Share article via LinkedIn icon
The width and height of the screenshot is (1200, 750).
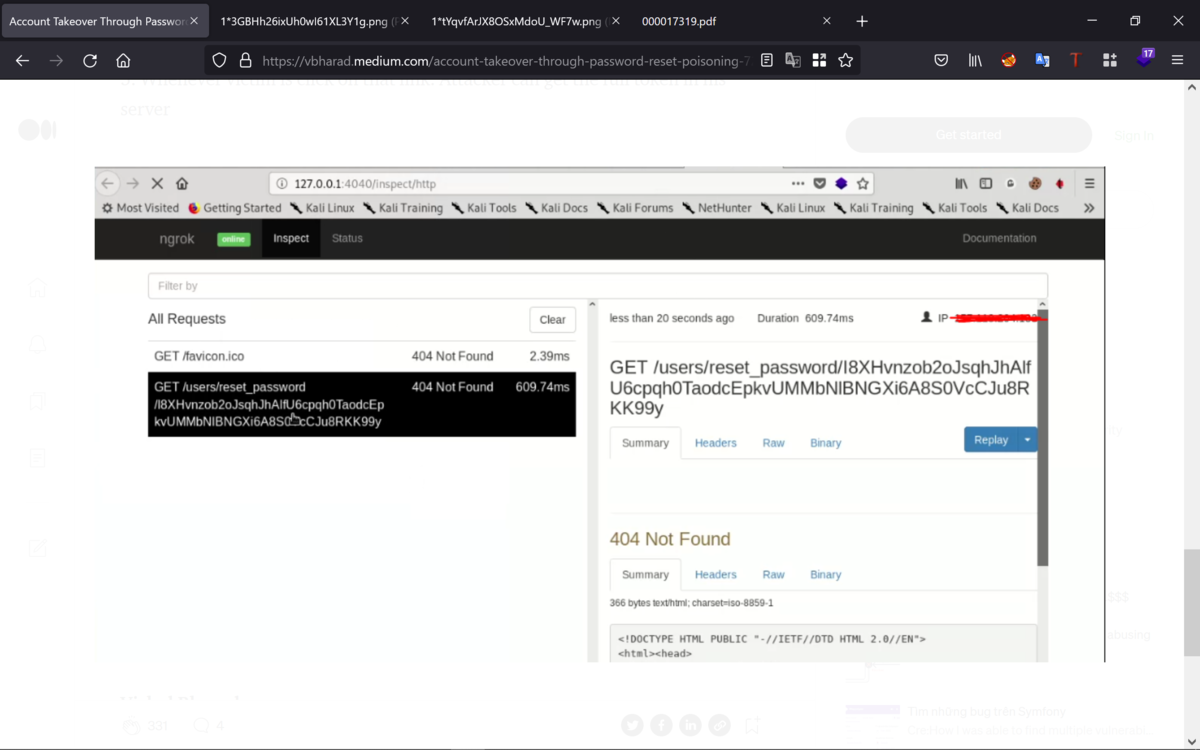coord(690,725)
